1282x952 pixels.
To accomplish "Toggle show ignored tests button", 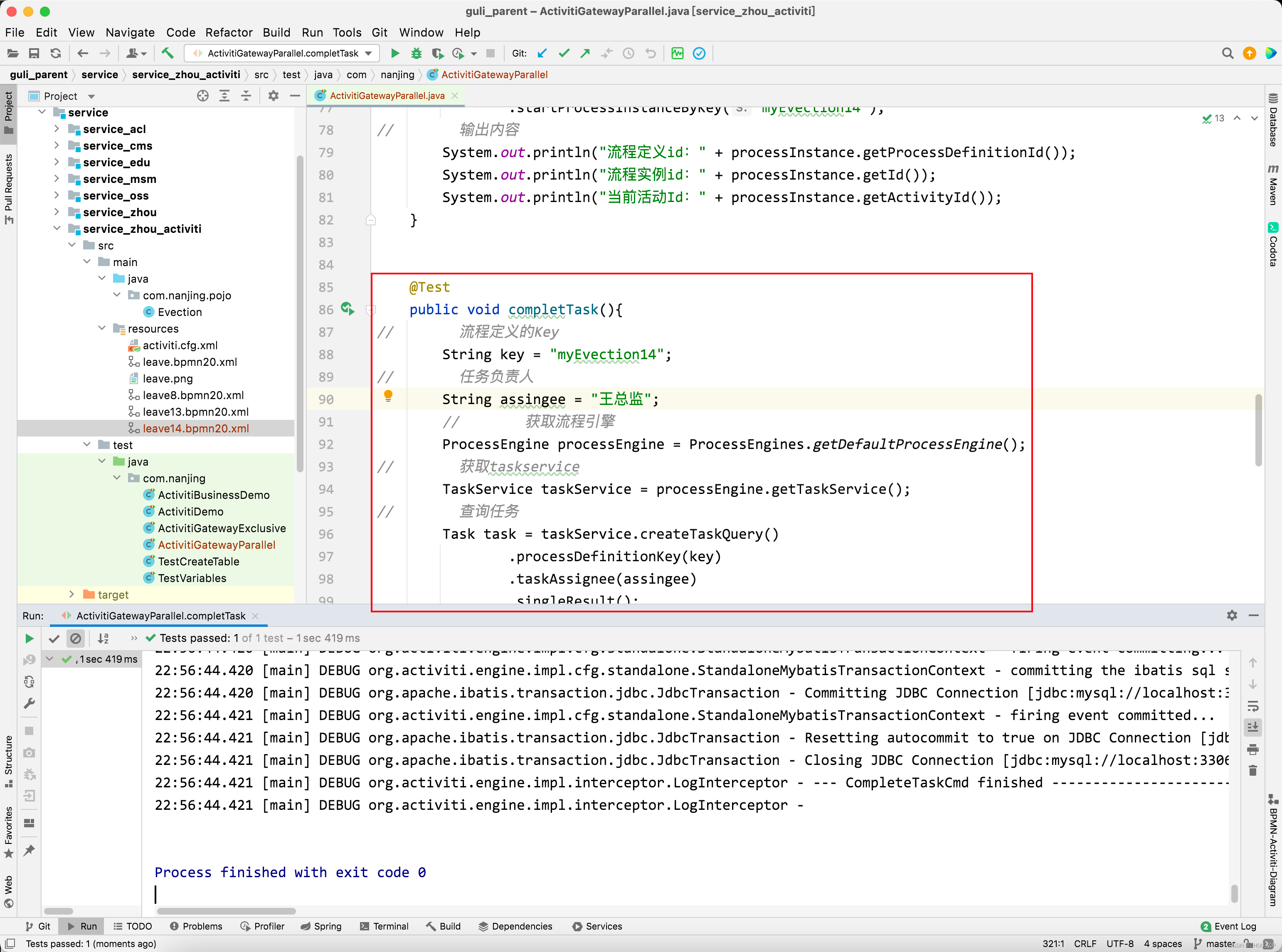I will (76, 639).
